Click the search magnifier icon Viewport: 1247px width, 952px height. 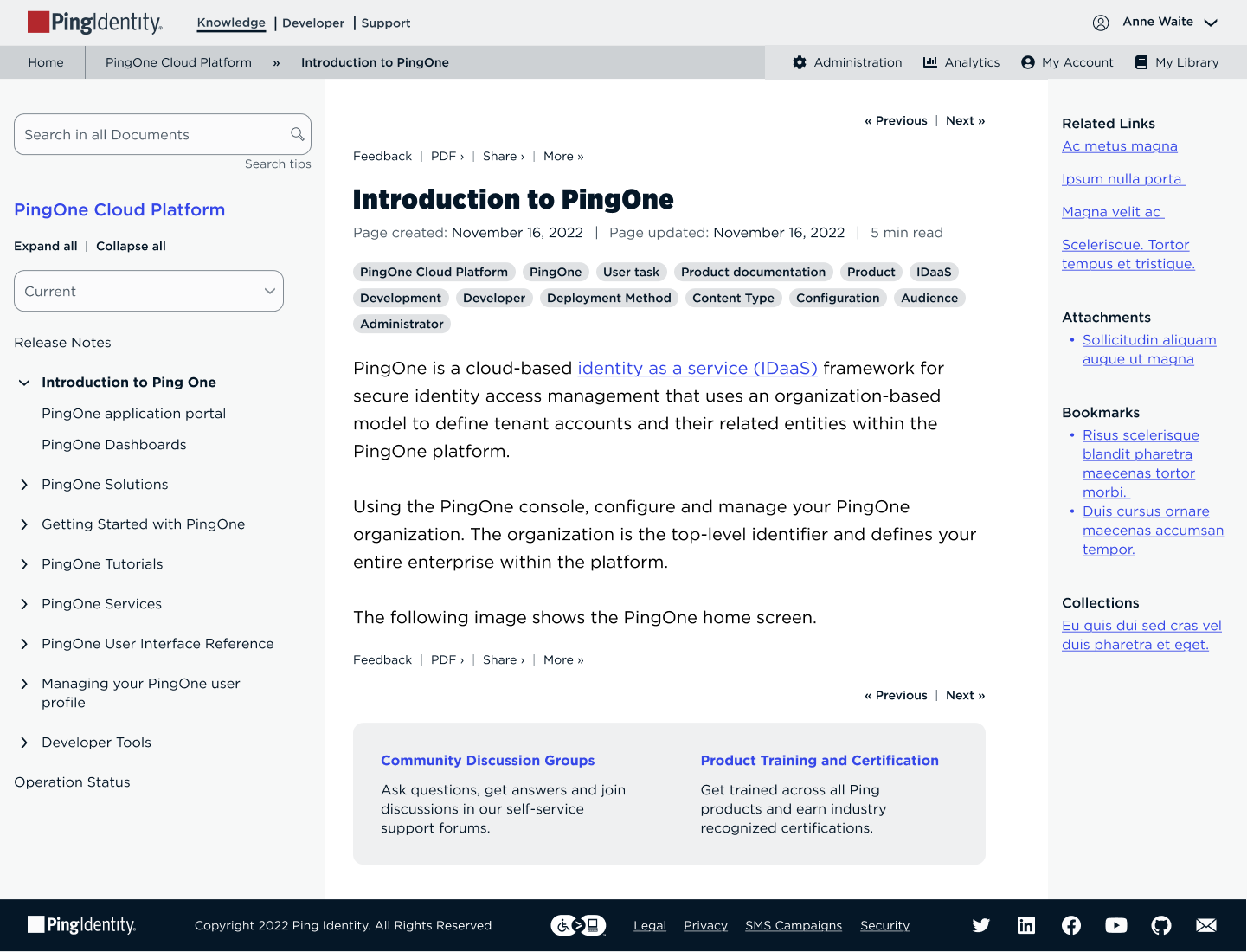pos(297,134)
